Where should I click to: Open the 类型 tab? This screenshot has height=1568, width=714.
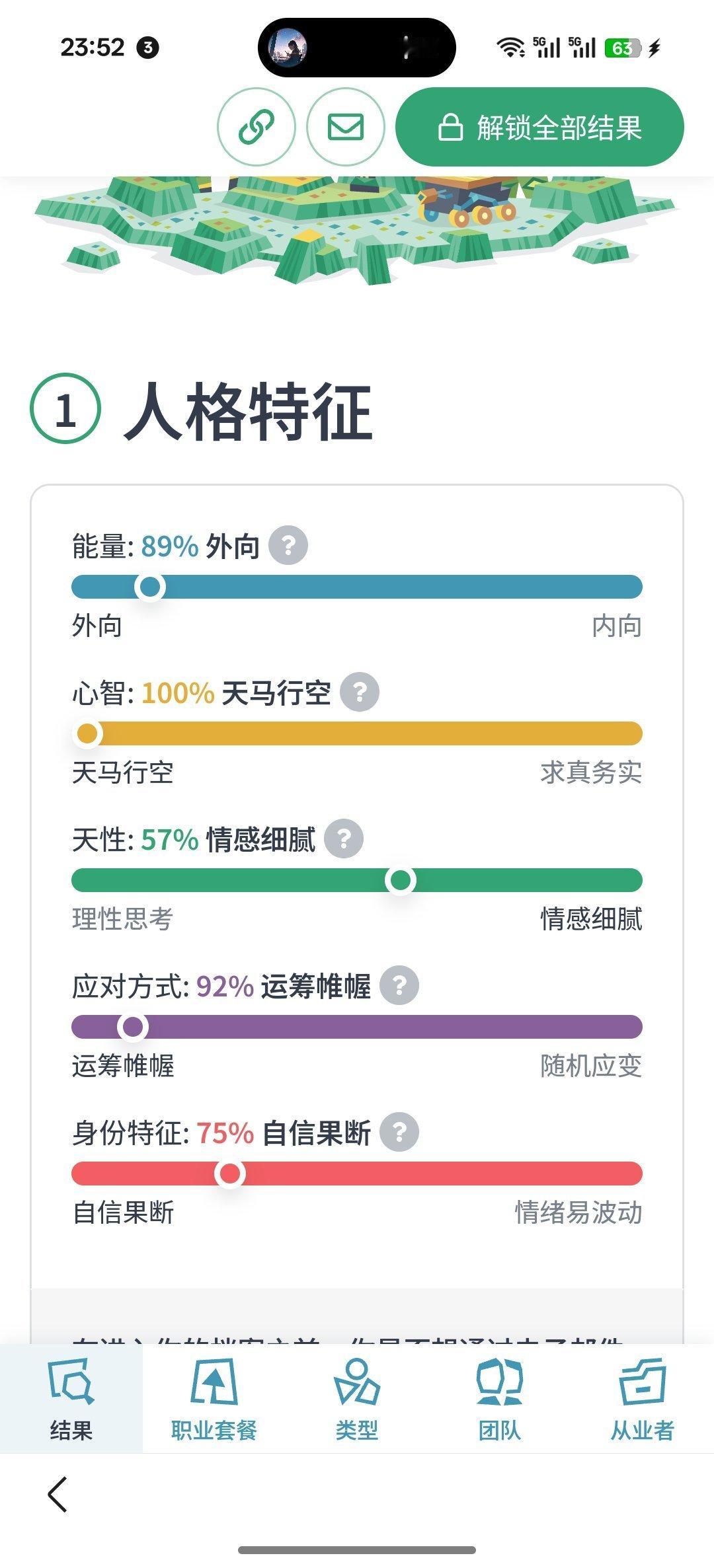(356, 1398)
